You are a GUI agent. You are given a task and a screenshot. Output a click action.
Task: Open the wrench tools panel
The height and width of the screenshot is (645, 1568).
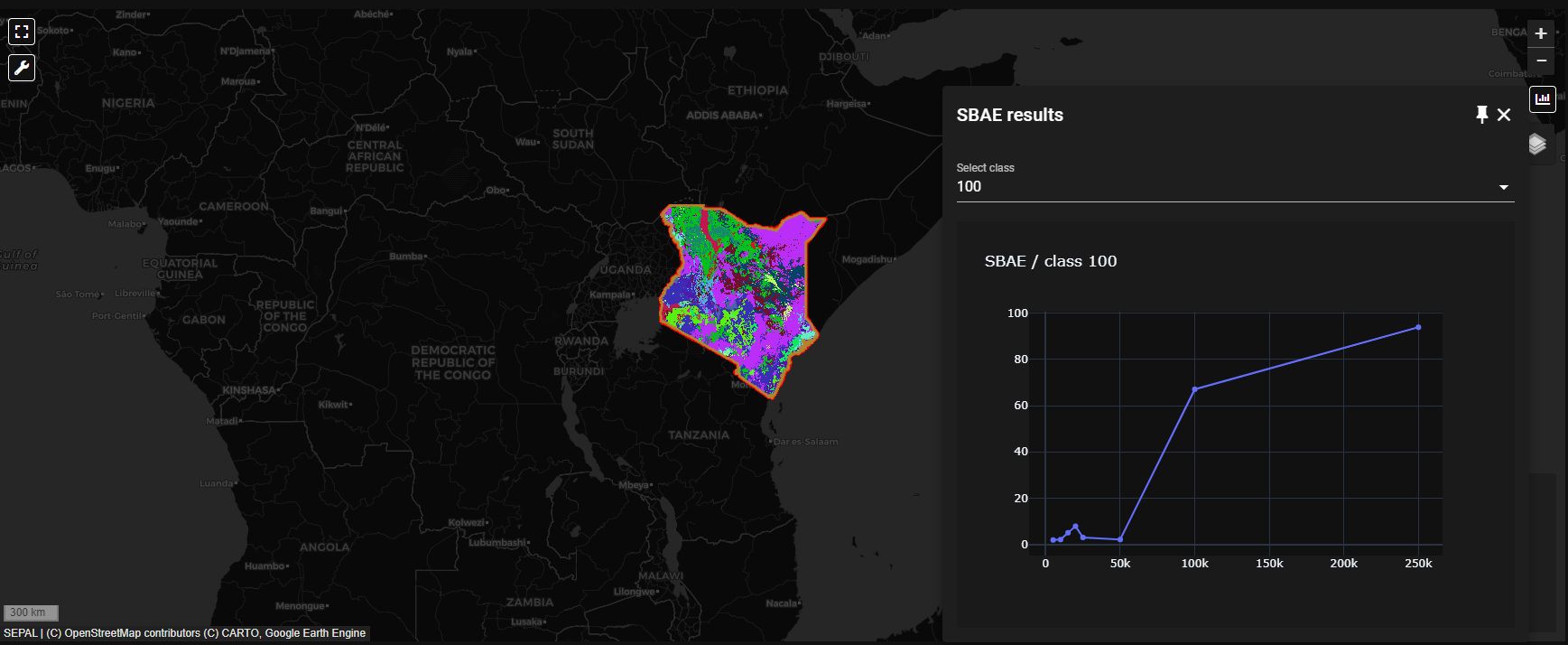(x=22, y=68)
